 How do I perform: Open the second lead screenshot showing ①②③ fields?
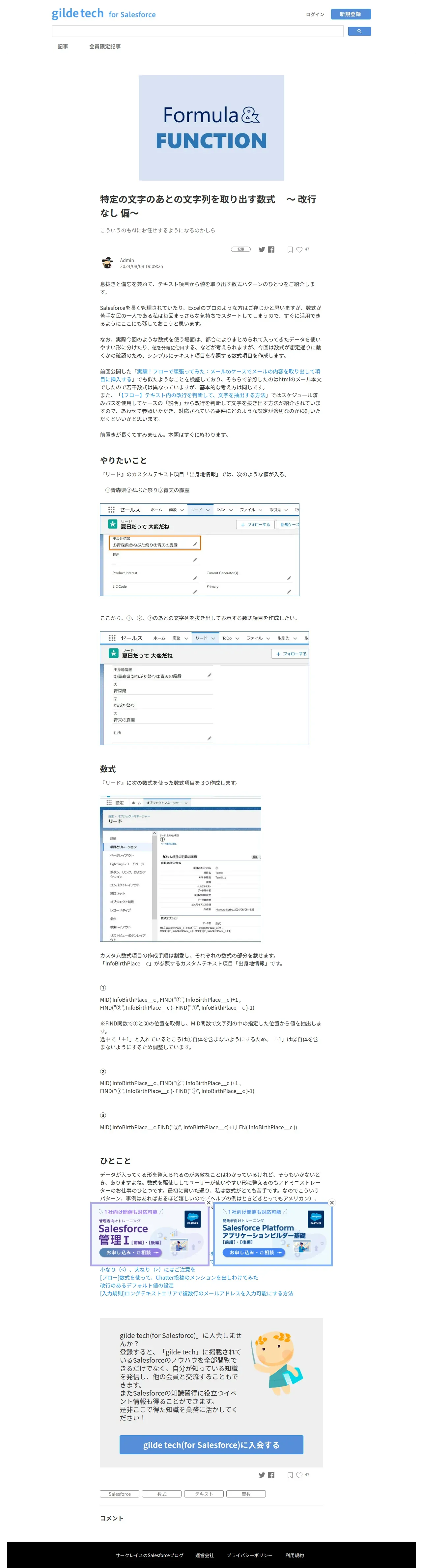pyautogui.click(x=205, y=688)
